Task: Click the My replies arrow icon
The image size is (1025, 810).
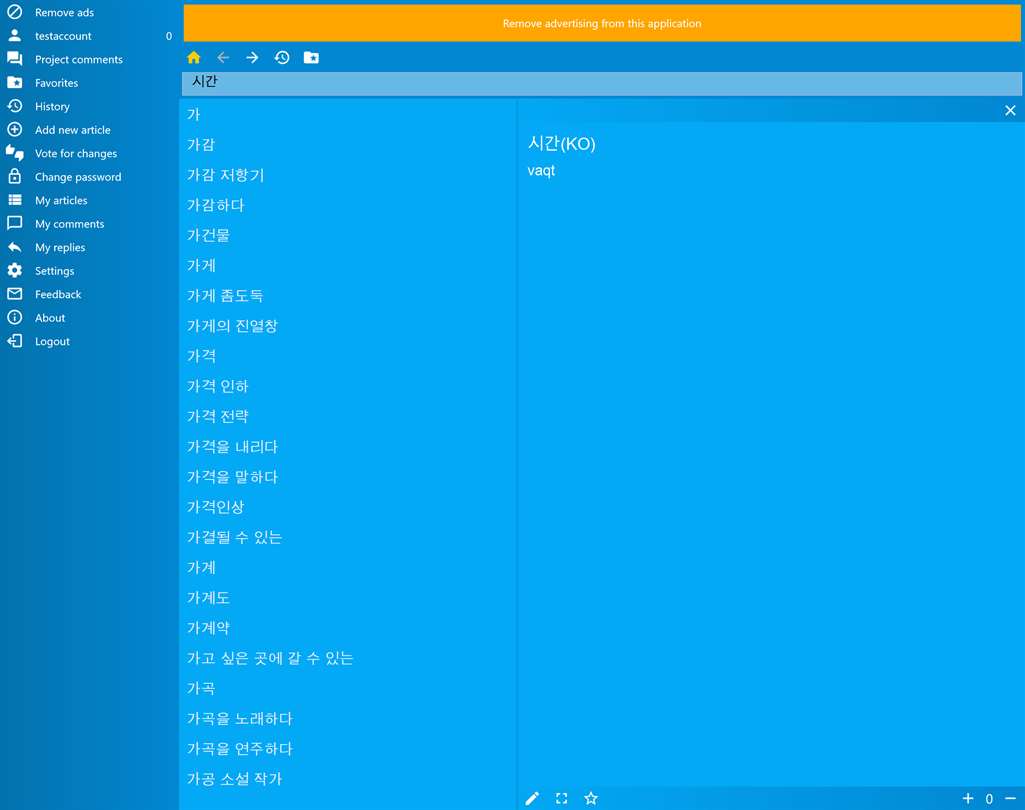Action: point(14,247)
